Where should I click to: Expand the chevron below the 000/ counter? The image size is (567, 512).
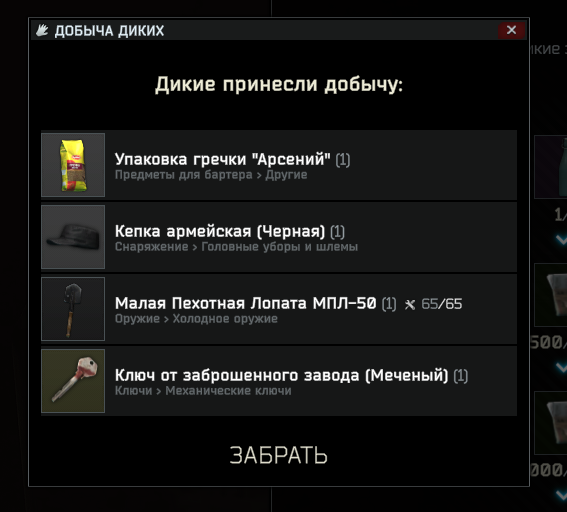click(561, 495)
